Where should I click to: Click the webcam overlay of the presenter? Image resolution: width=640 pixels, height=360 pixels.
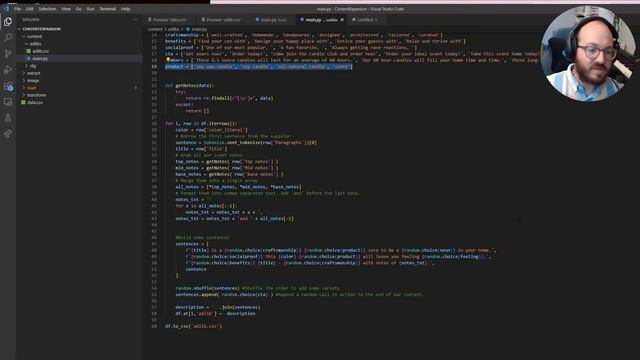[588, 53]
